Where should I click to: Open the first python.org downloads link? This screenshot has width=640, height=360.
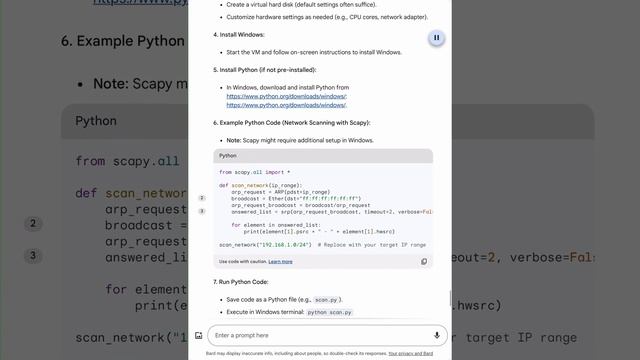click(x=287, y=96)
